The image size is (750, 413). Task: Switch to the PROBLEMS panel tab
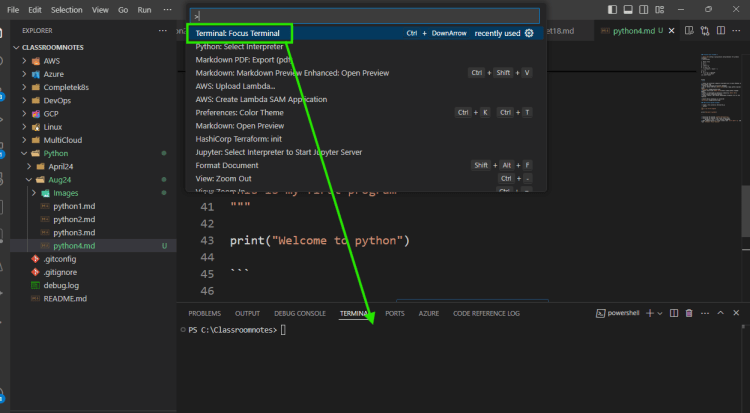[204, 313]
